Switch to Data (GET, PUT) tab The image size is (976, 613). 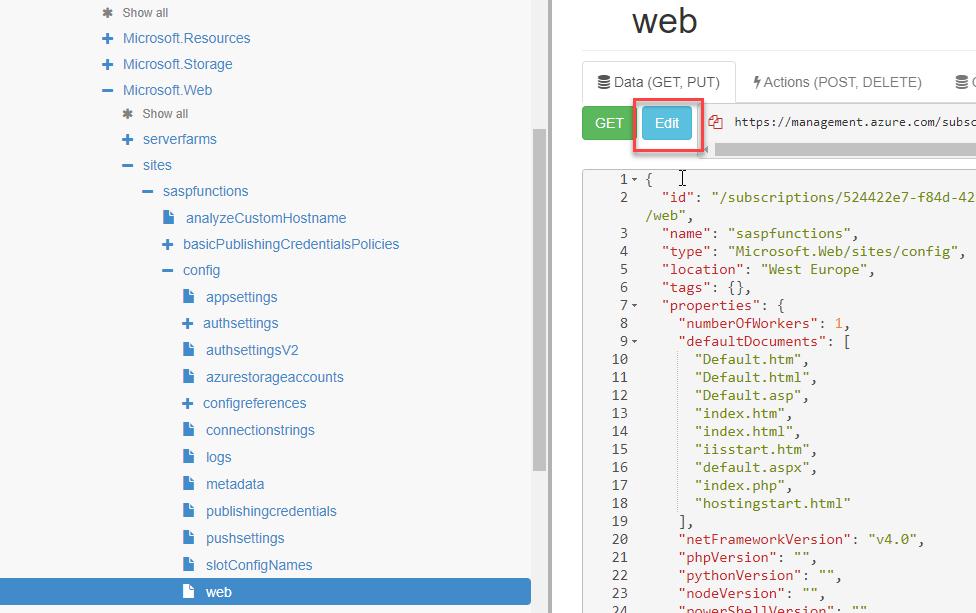pos(659,82)
